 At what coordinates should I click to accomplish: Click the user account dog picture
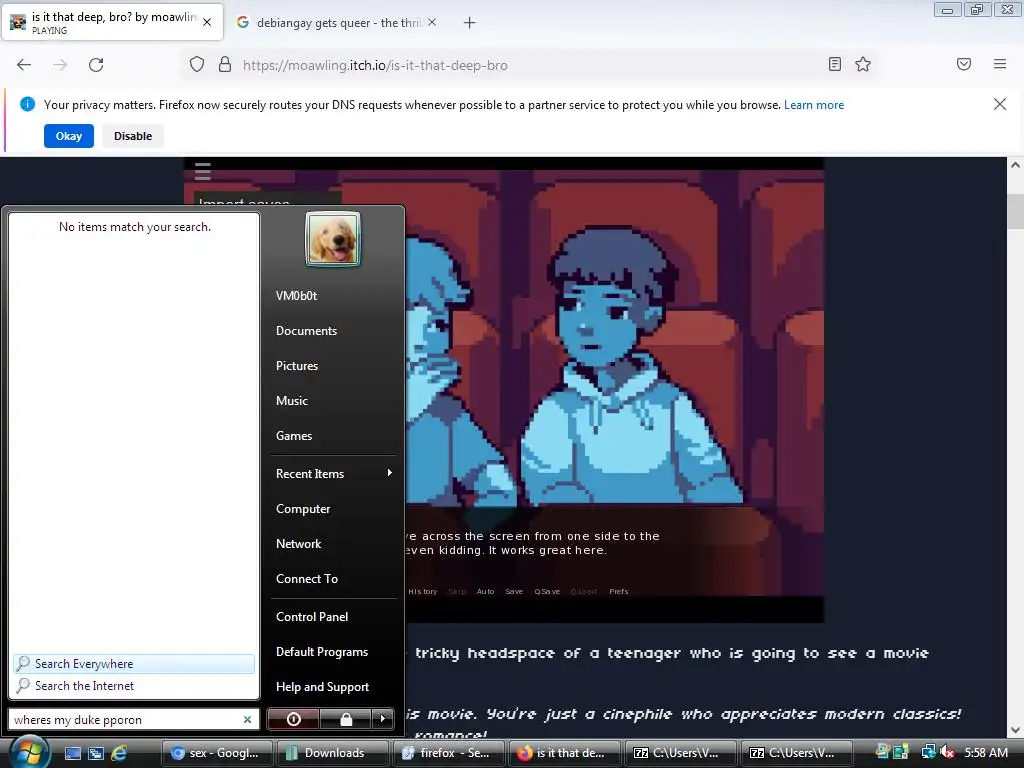coord(332,239)
